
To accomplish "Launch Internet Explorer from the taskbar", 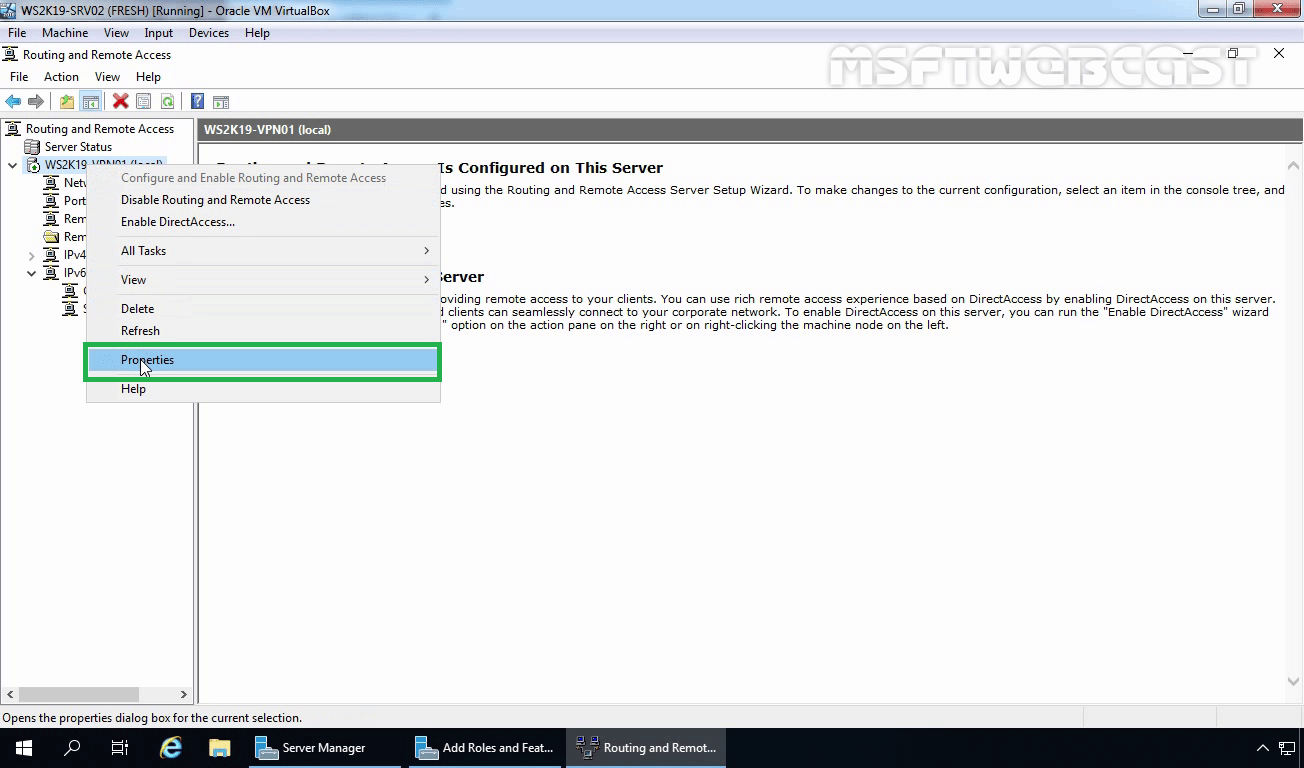I will click(171, 748).
